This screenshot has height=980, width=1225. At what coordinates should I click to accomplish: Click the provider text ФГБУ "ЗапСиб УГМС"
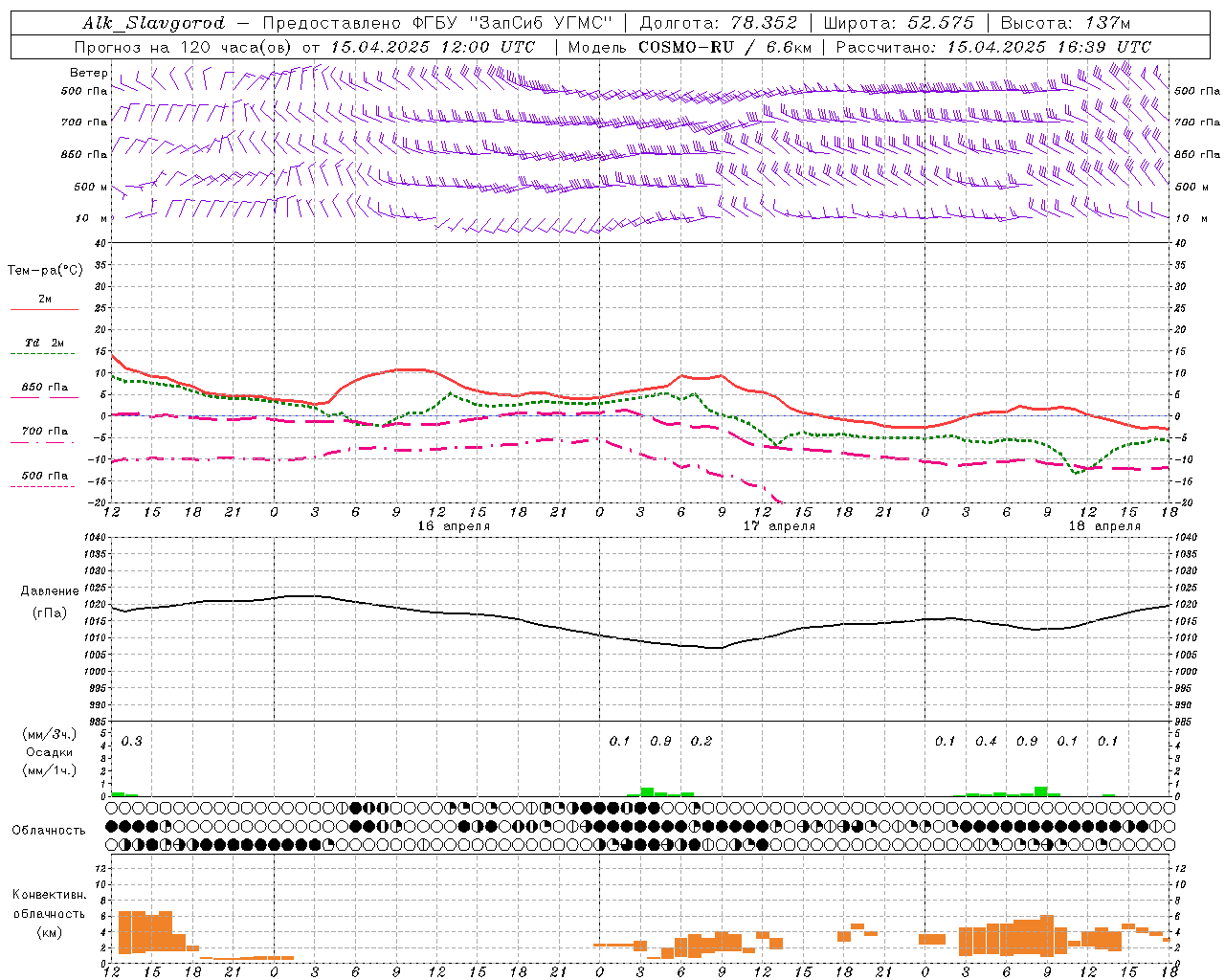(514, 23)
